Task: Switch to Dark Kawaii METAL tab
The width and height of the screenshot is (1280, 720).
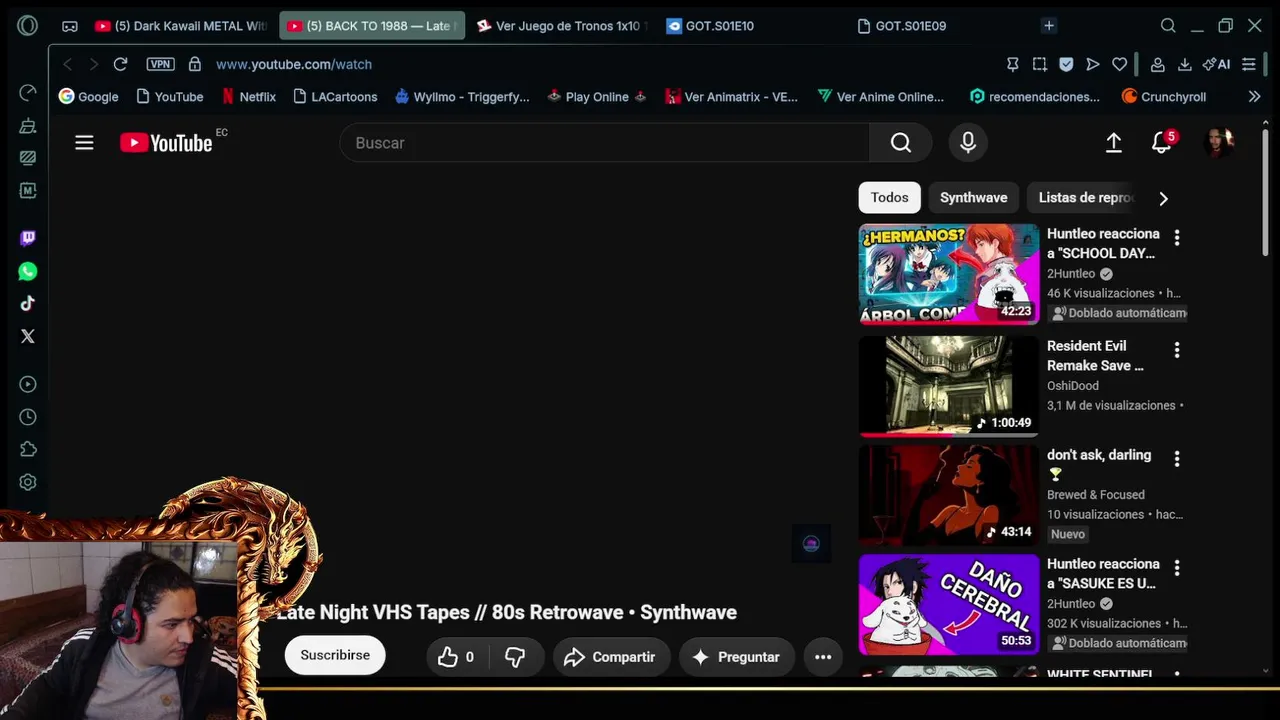Action: 180,26
